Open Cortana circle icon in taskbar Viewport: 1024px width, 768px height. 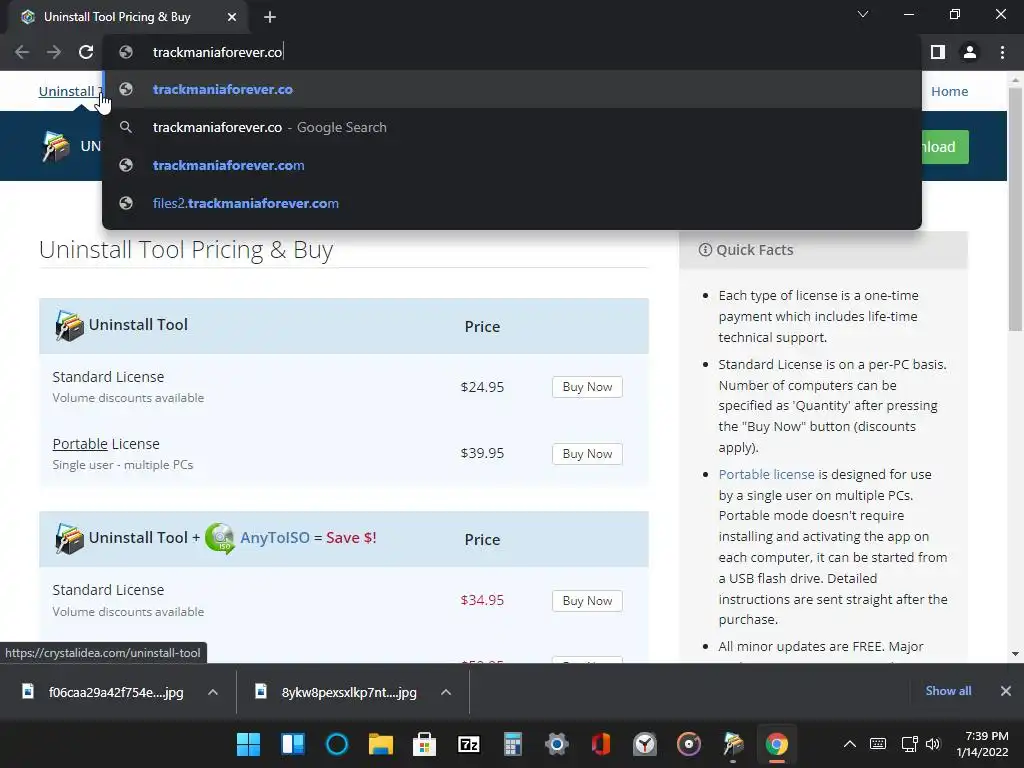click(337, 744)
